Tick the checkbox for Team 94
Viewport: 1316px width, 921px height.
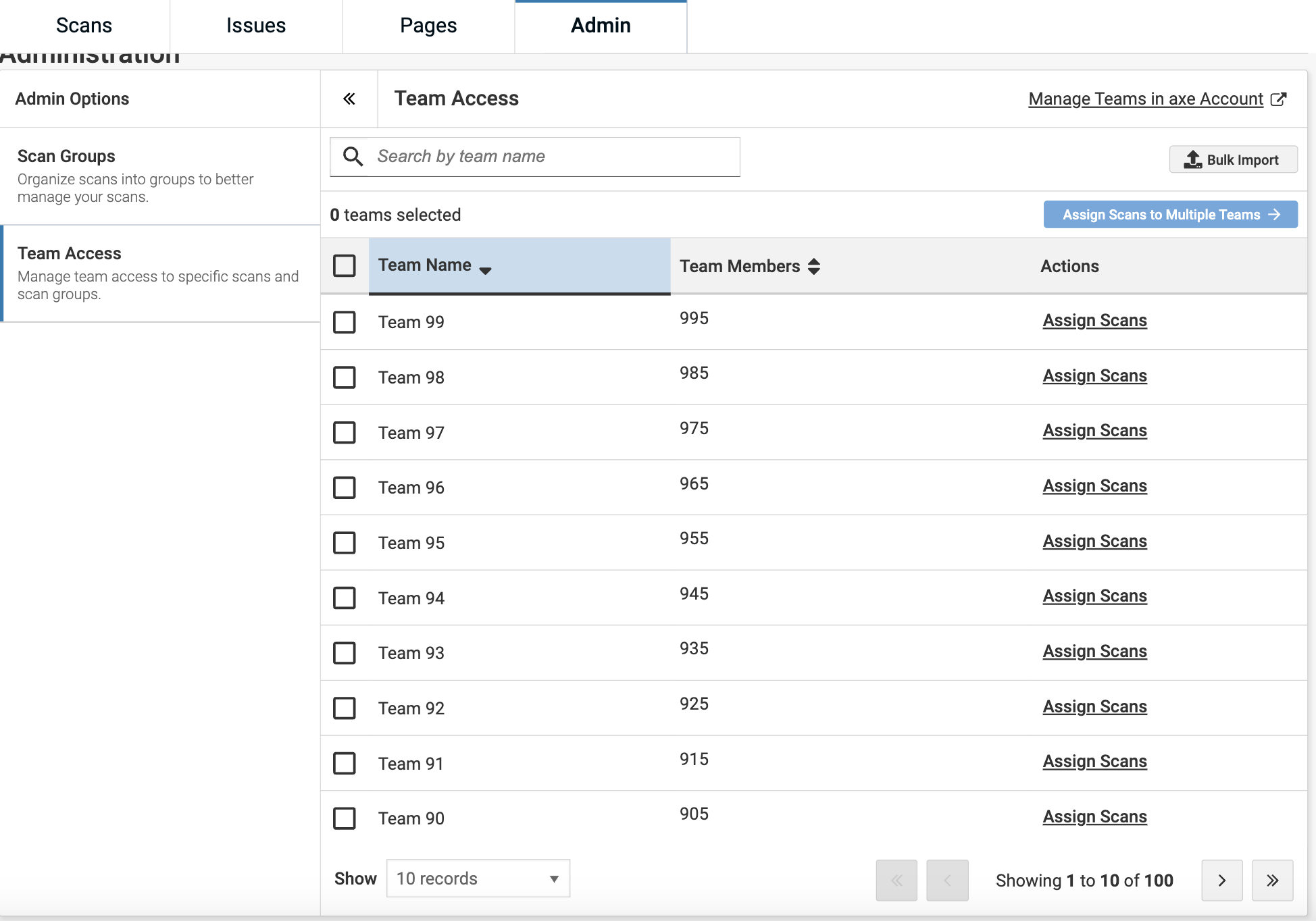click(345, 598)
